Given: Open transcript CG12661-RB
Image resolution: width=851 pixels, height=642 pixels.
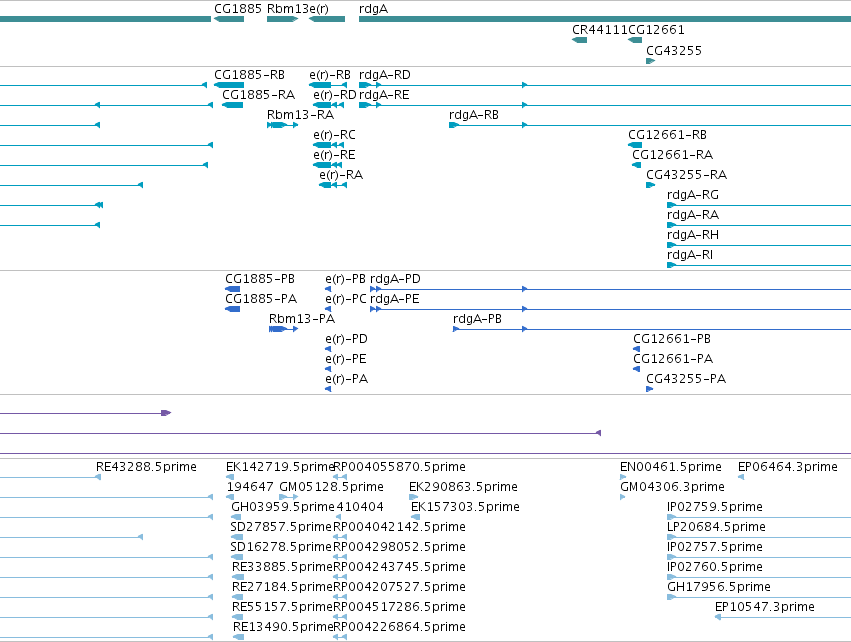Looking at the screenshot, I should (667, 135).
